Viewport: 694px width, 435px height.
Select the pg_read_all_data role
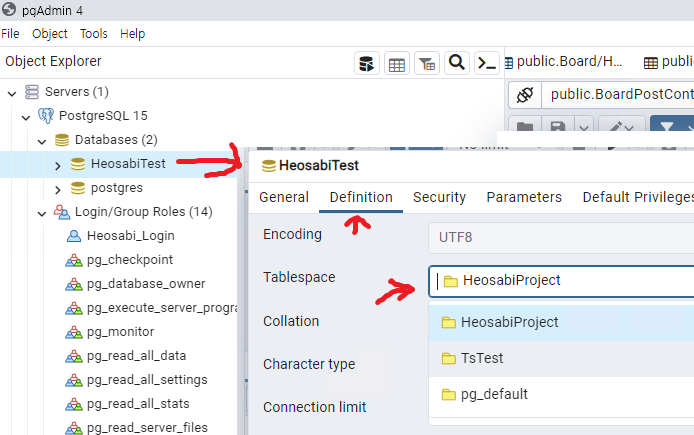click(x=136, y=356)
